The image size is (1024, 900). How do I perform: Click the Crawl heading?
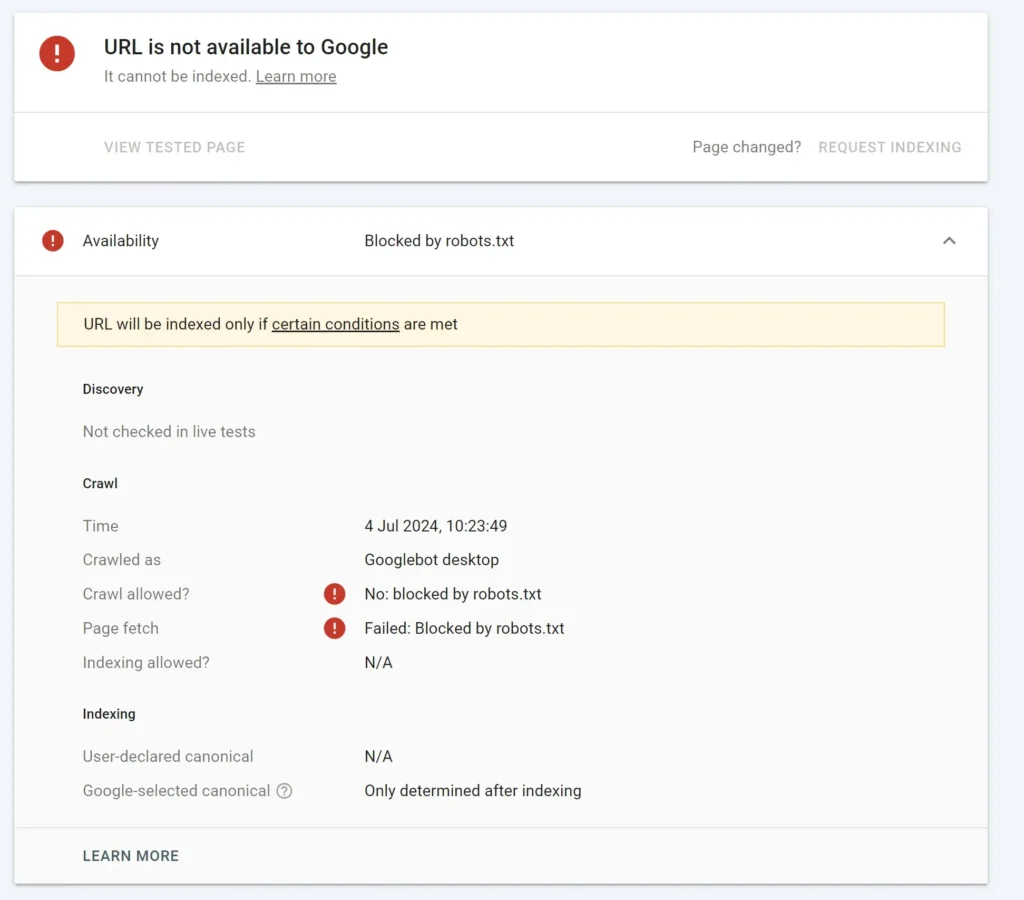click(x=100, y=483)
